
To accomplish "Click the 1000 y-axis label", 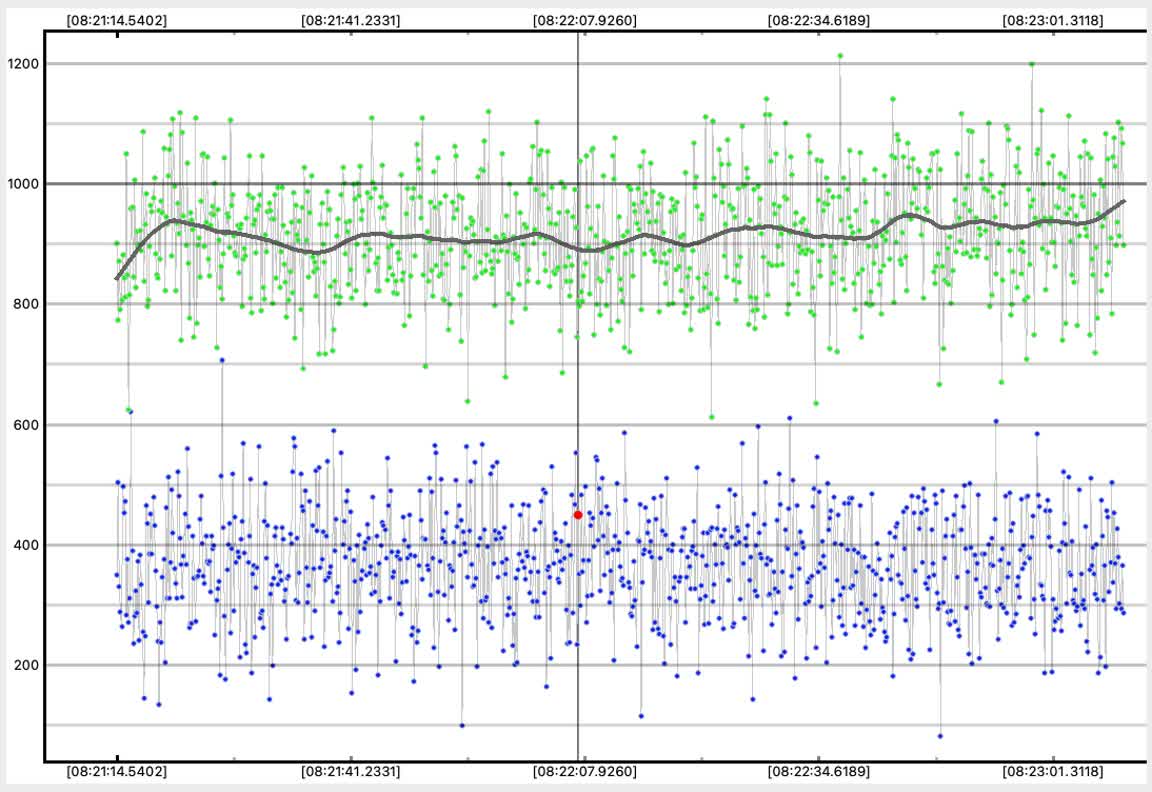I will [21, 184].
